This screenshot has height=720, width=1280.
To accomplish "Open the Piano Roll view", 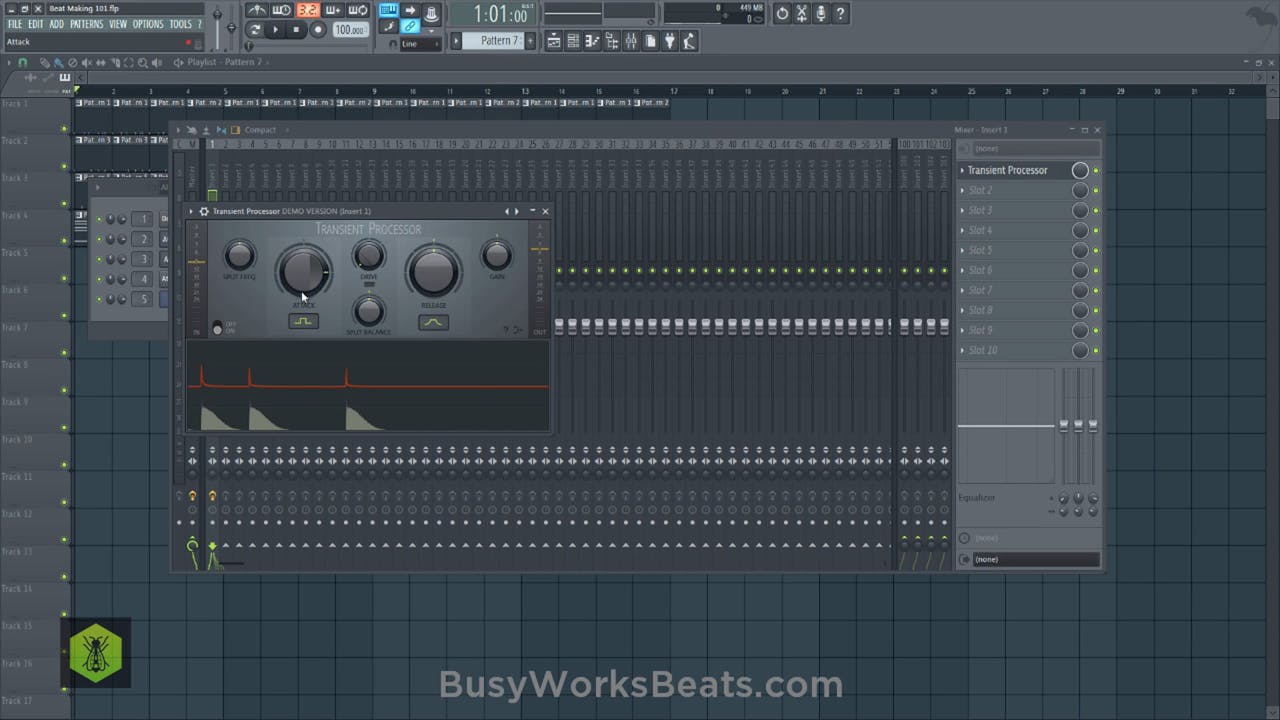I will [593, 40].
